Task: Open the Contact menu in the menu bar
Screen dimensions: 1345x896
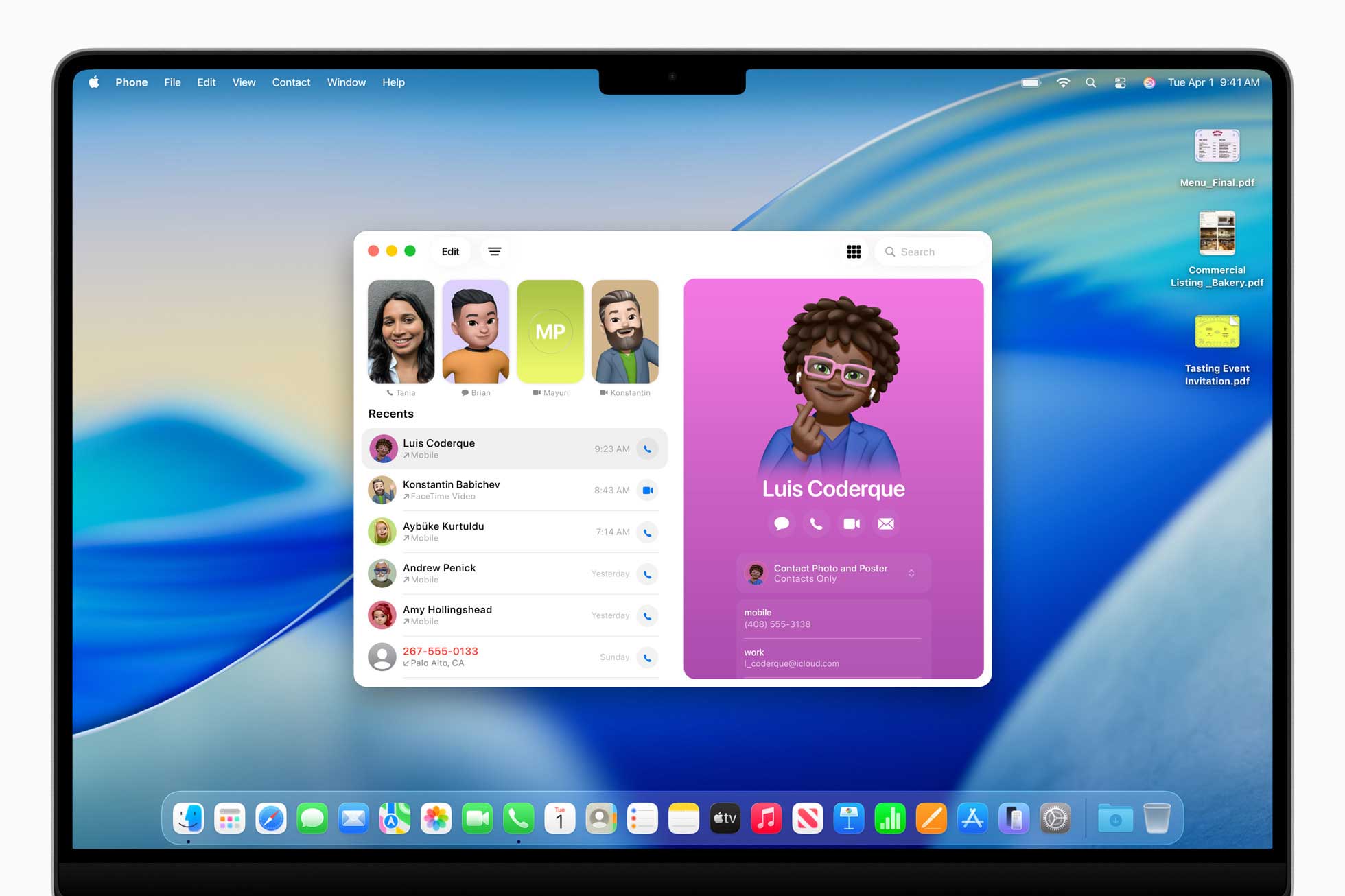Action: (x=291, y=82)
